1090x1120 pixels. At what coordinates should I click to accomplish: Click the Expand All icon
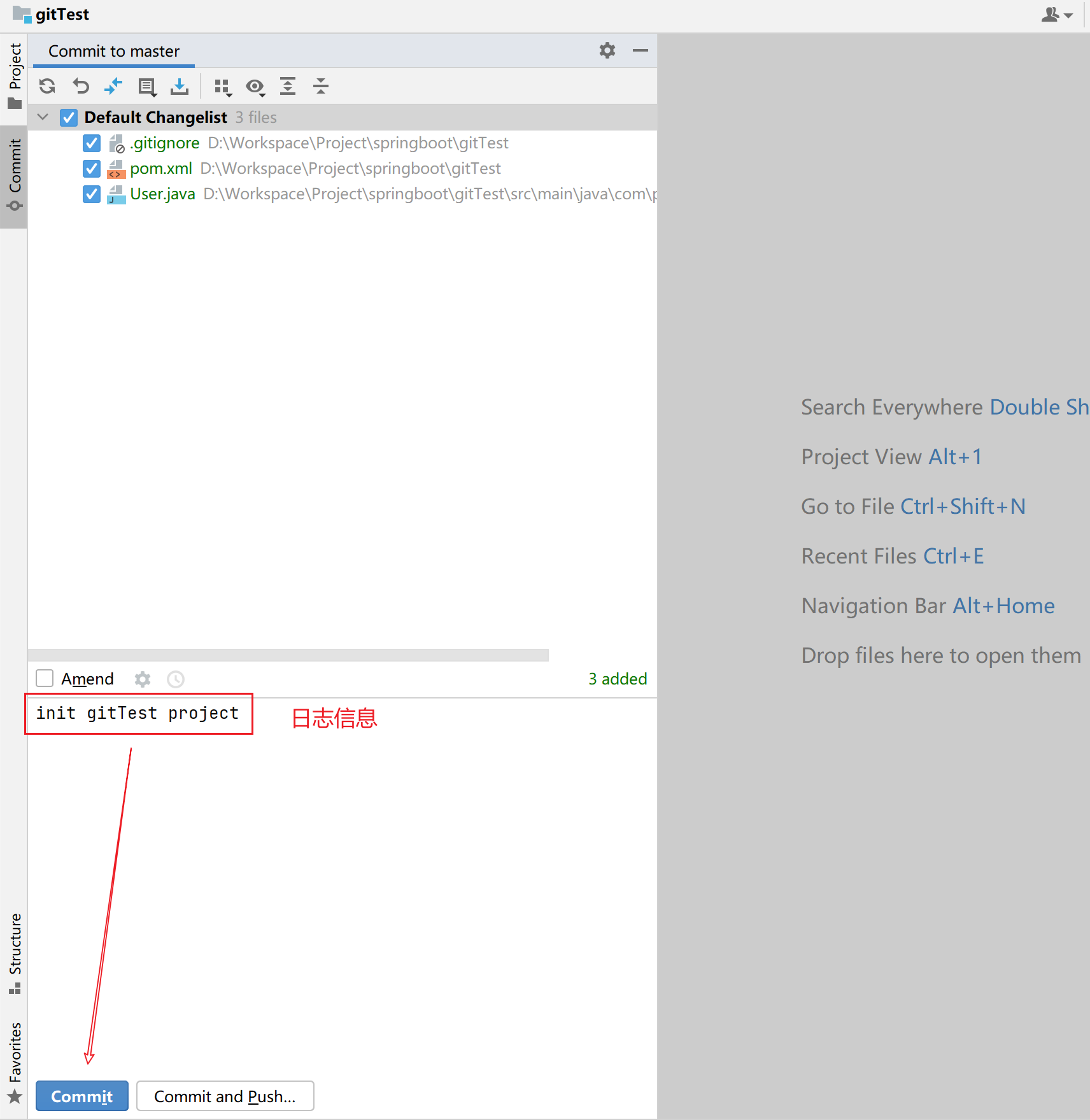pos(288,86)
